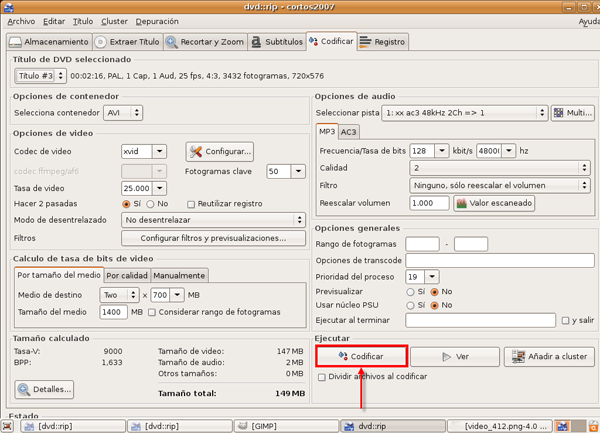Expand the Modo de desentrelazado dropdown
This screenshot has height=433, width=600.
point(213,220)
